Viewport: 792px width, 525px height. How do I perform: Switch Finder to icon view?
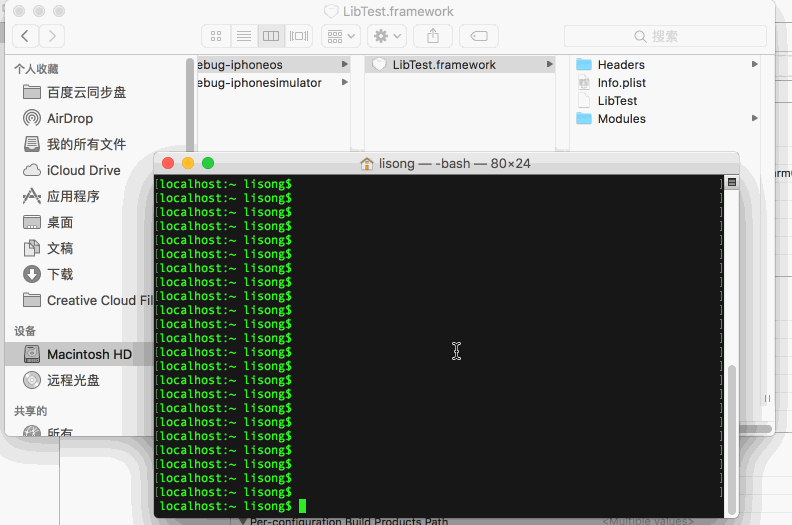tap(216, 36)
